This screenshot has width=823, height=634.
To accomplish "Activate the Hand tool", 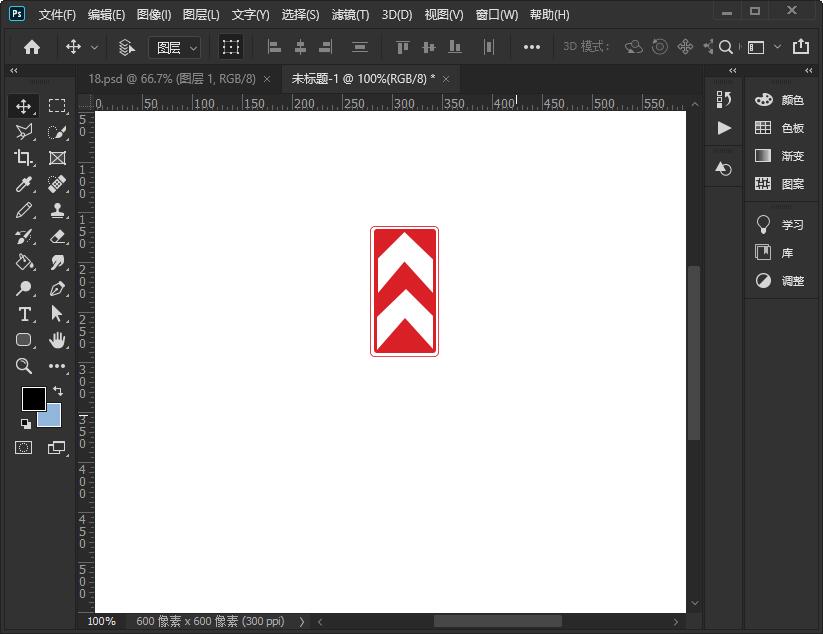I will pyautogui.click(x=57, y=340).
